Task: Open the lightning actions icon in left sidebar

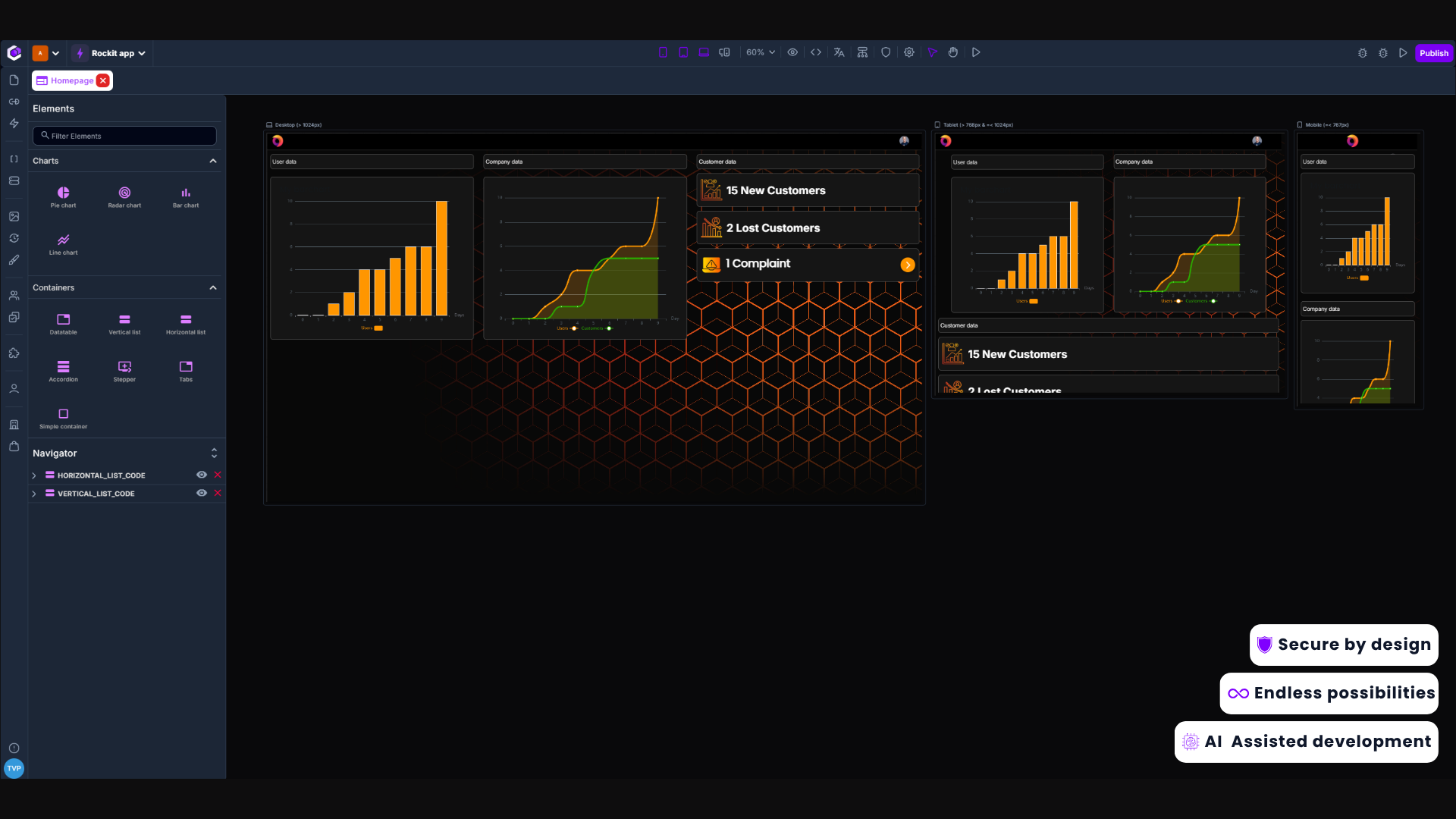Action: 14,123
